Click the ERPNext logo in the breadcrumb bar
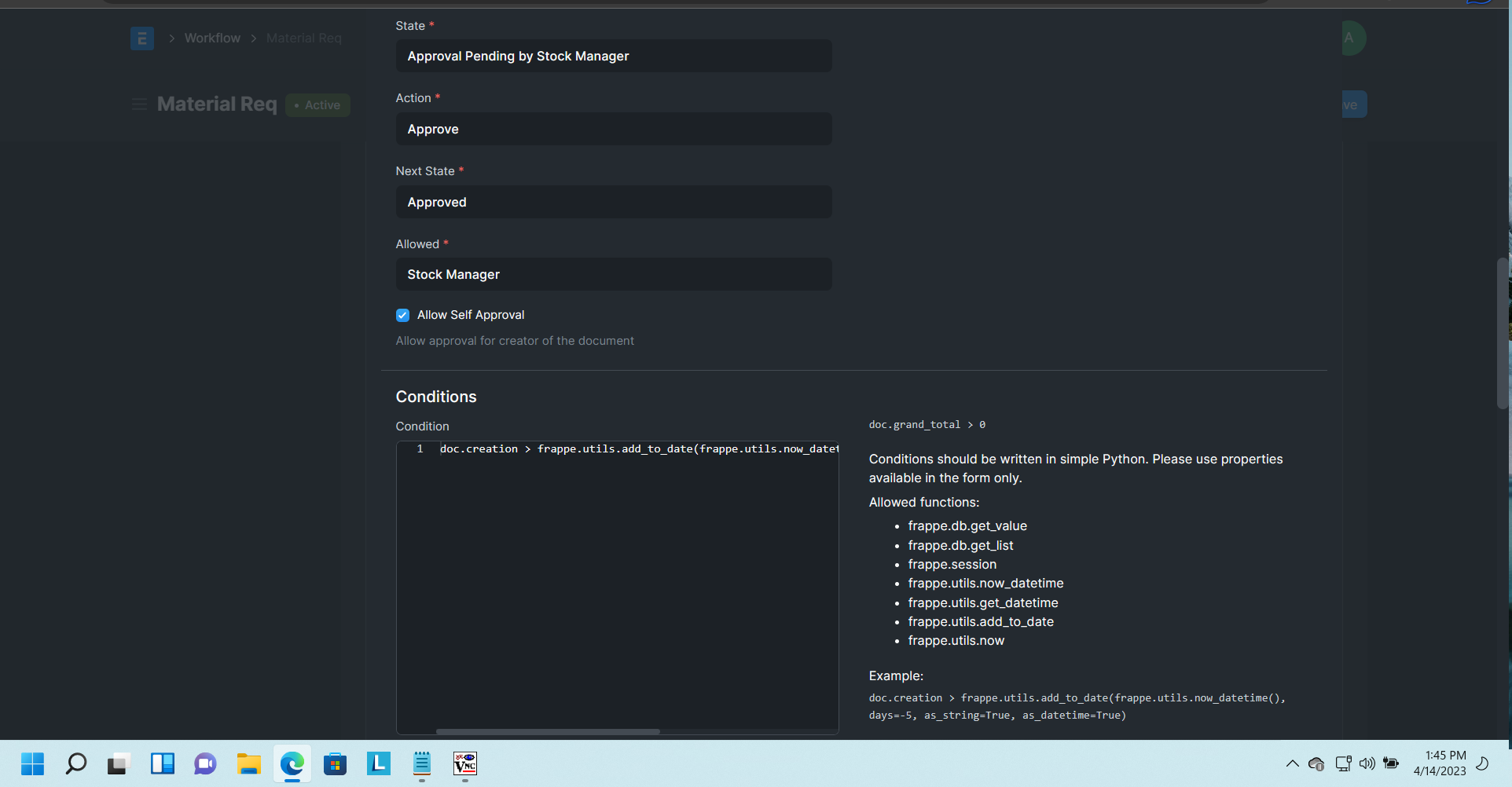The height and width of the screenshot is (787, 1512). 141,38
